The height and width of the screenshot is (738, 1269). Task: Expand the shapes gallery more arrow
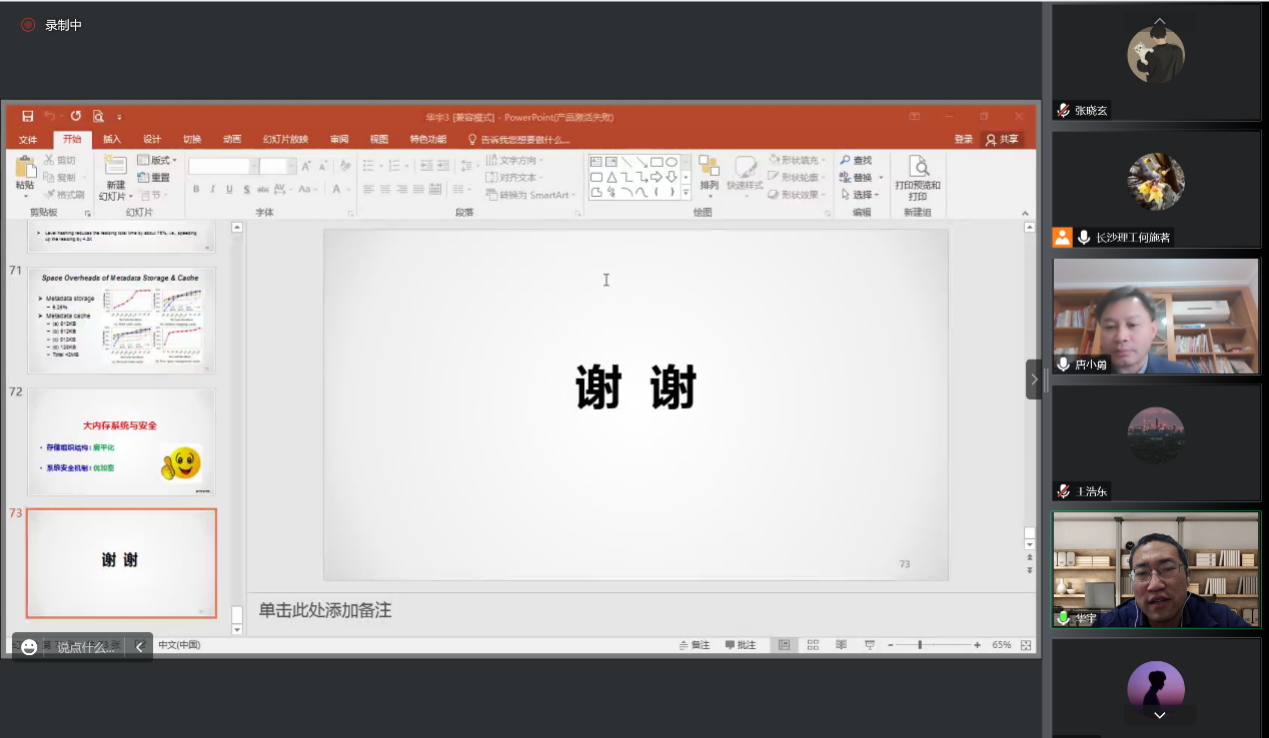click(x=686, y=192)
